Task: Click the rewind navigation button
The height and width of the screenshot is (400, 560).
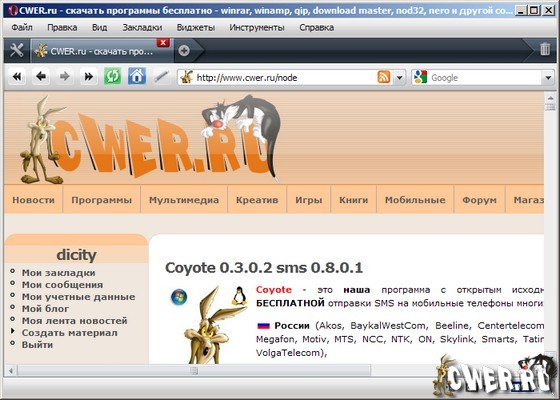Action: pos(17,76)
